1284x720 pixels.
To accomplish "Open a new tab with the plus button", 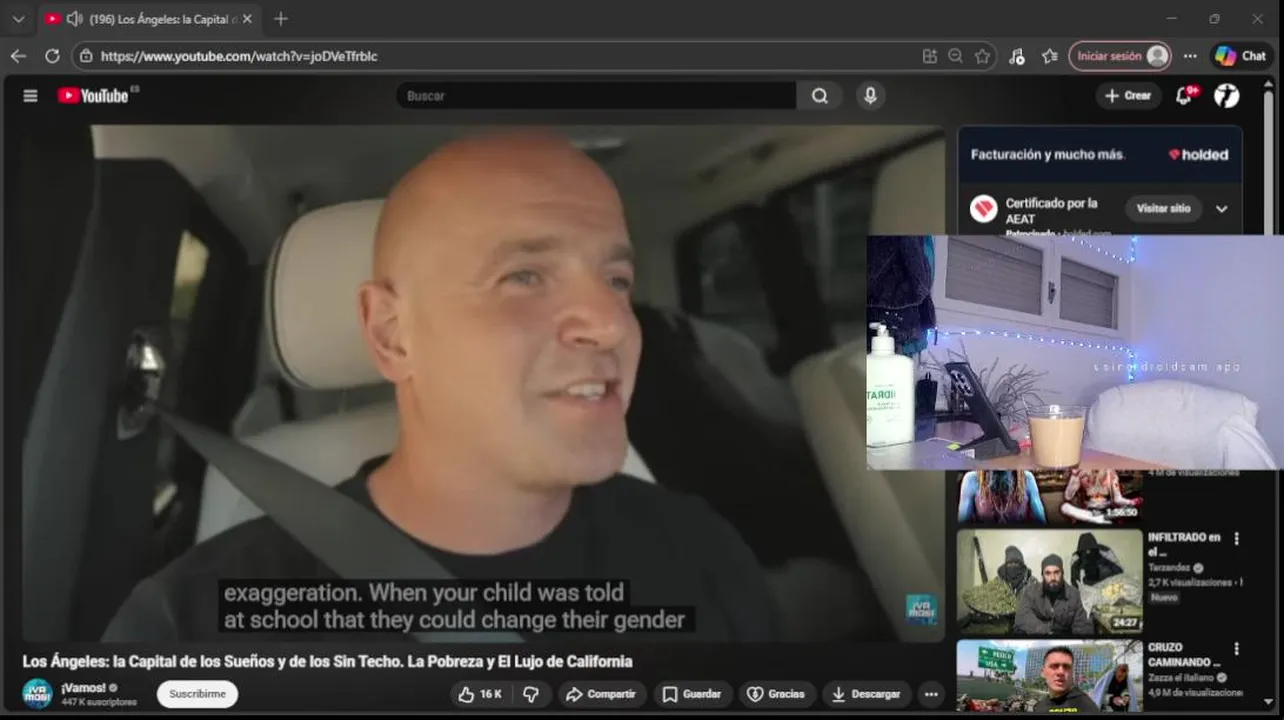I will 281,19.
